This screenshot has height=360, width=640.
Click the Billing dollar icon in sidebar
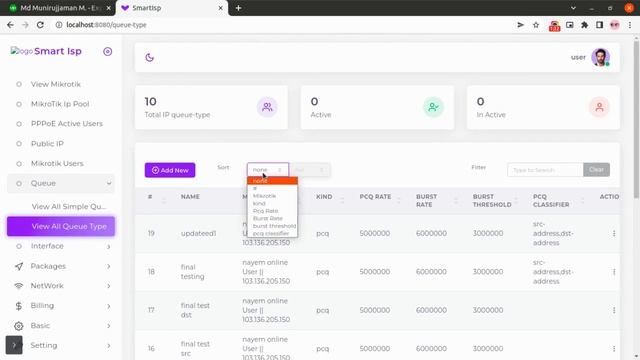tap(19, 306)
